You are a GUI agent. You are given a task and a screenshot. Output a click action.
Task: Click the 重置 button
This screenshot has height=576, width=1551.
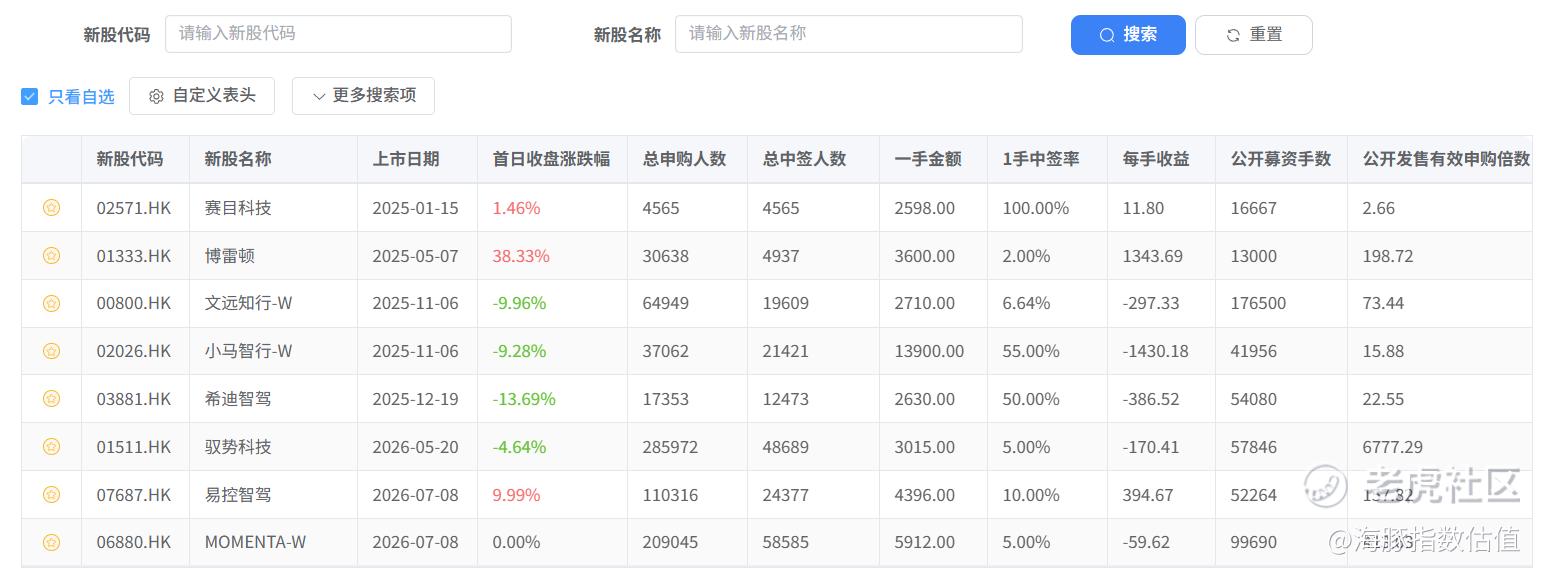pos(1254,34)
